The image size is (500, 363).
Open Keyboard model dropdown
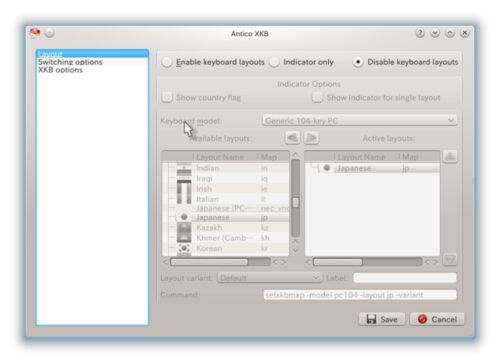(x=360, y=121)
